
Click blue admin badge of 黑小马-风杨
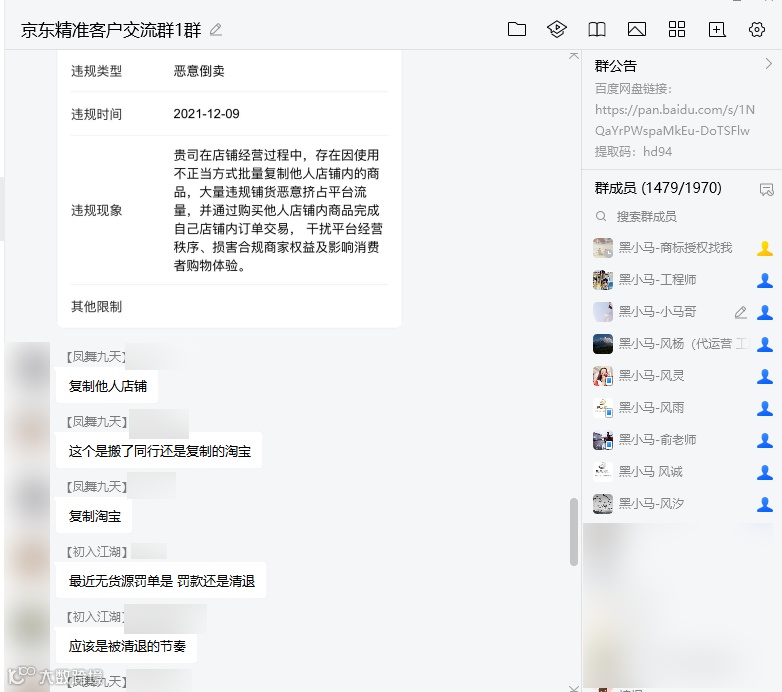[x=765, y=344]
